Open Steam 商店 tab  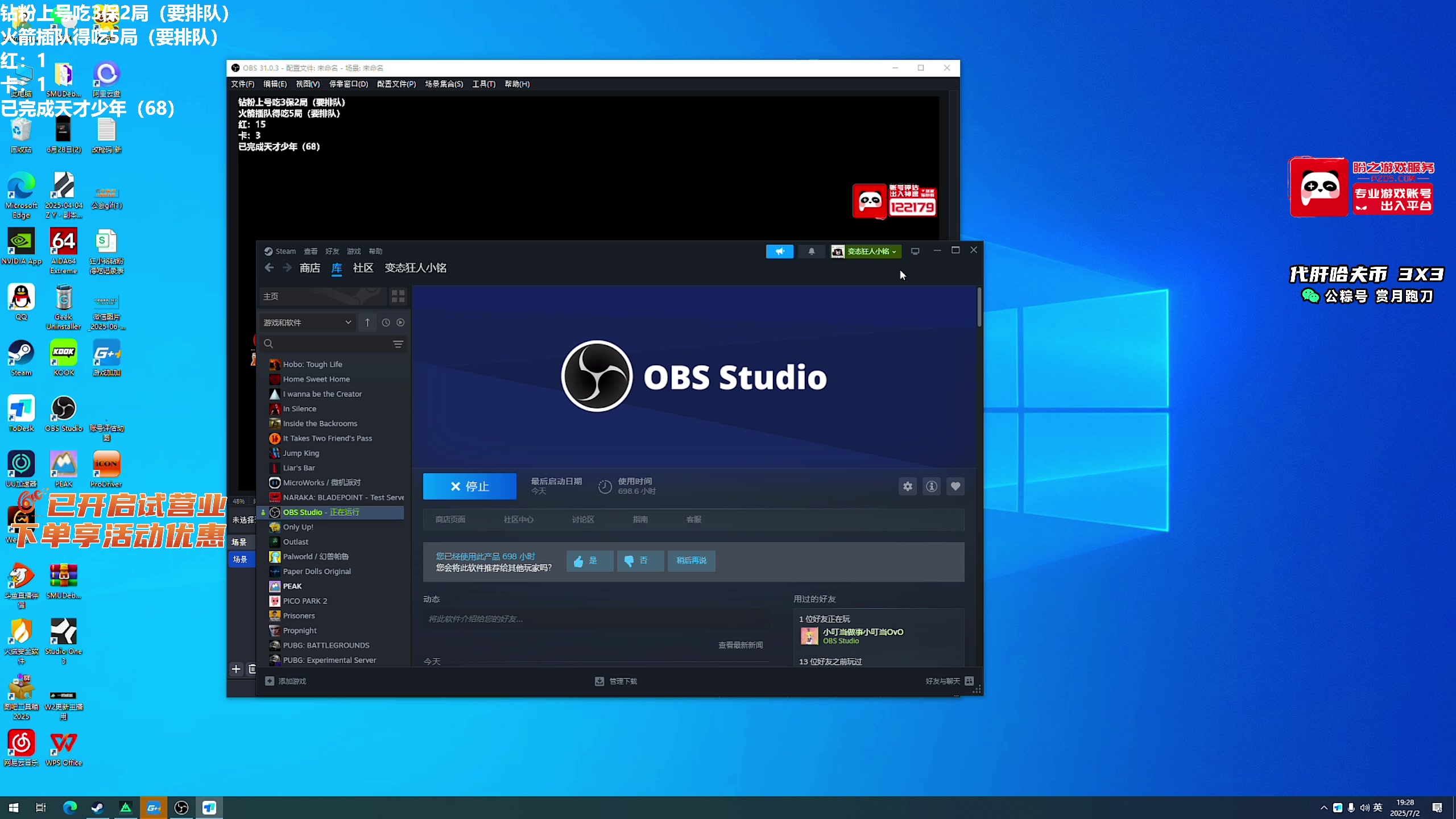[310, 268]
